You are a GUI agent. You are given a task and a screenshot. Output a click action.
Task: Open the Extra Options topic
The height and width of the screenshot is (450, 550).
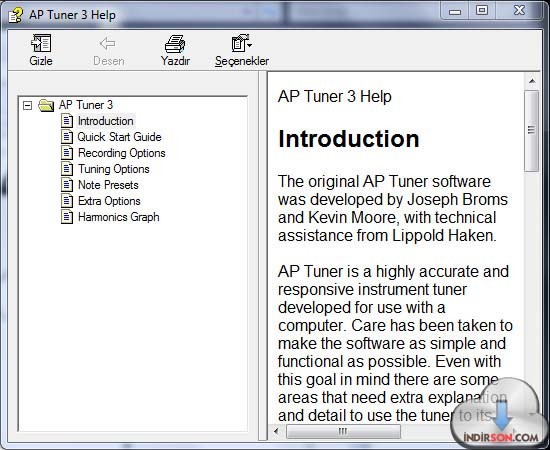click(x=109, y=201)
